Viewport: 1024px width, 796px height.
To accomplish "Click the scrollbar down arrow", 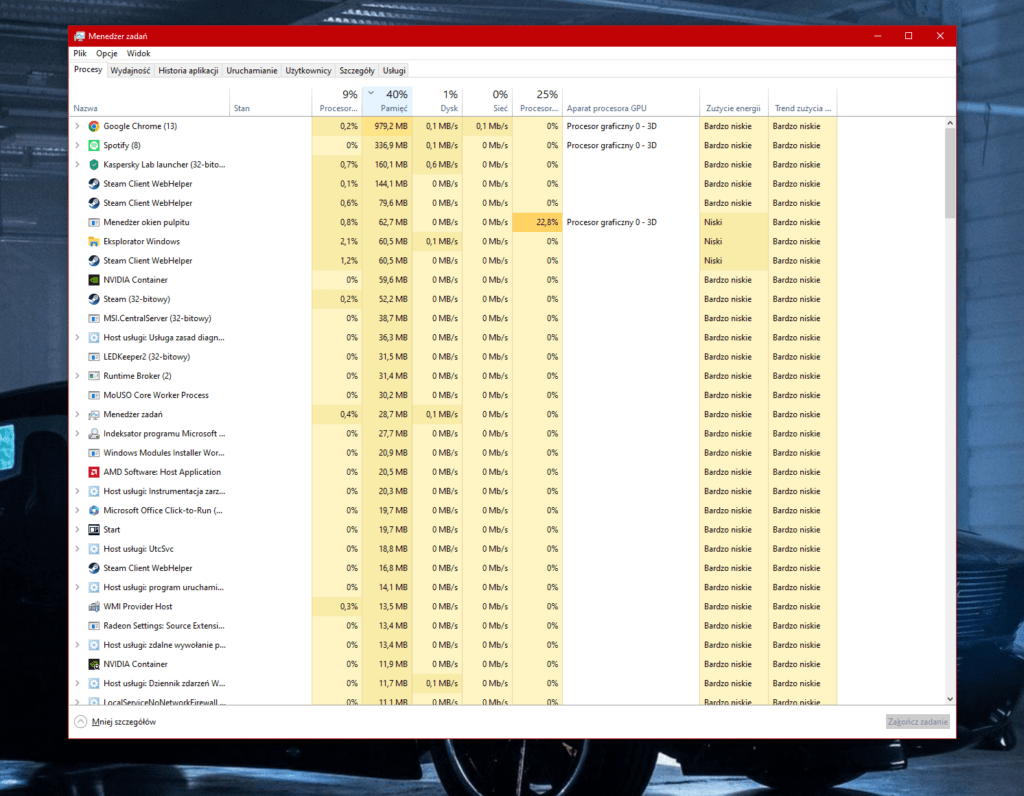I will pos(950,699).
